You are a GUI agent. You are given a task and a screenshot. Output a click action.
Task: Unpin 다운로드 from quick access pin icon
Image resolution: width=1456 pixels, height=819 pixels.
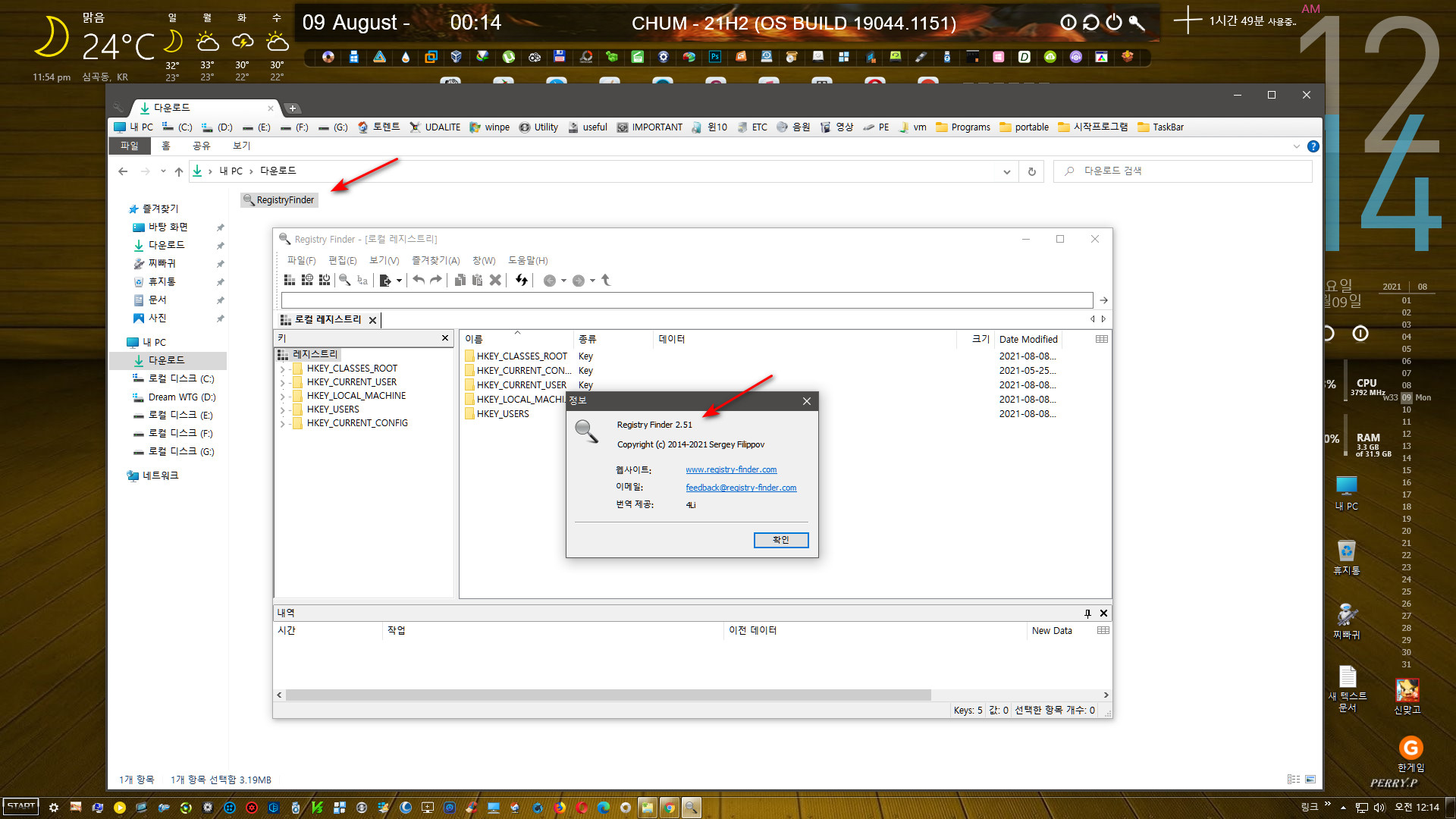click(220, 246)
